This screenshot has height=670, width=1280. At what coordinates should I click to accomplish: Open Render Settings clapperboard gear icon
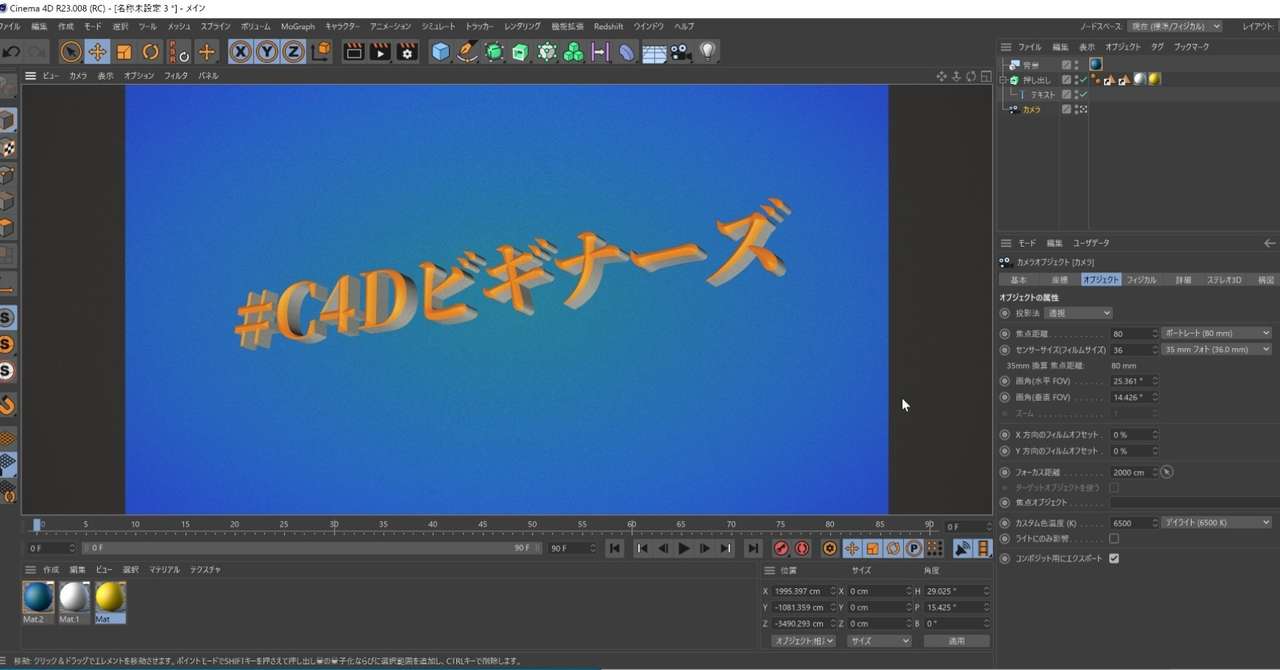[x=407, y=52]
